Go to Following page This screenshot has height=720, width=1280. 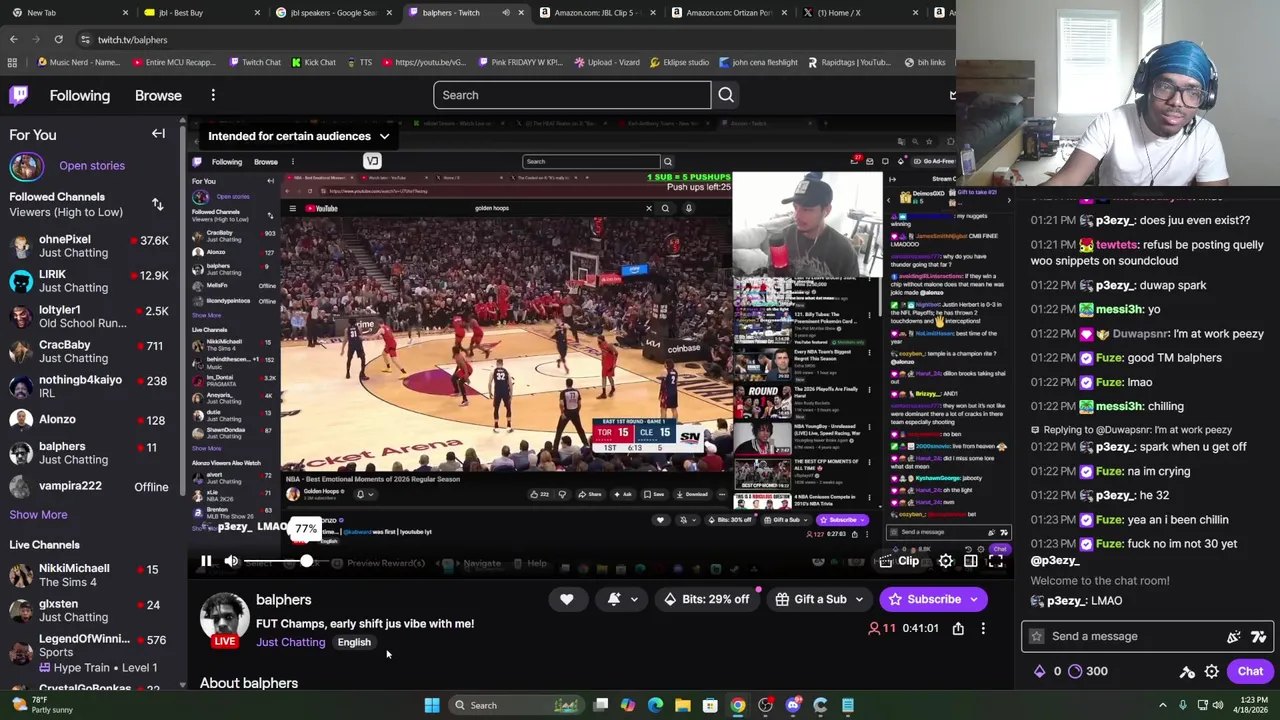pyautogui.click(x=80, y=95)
